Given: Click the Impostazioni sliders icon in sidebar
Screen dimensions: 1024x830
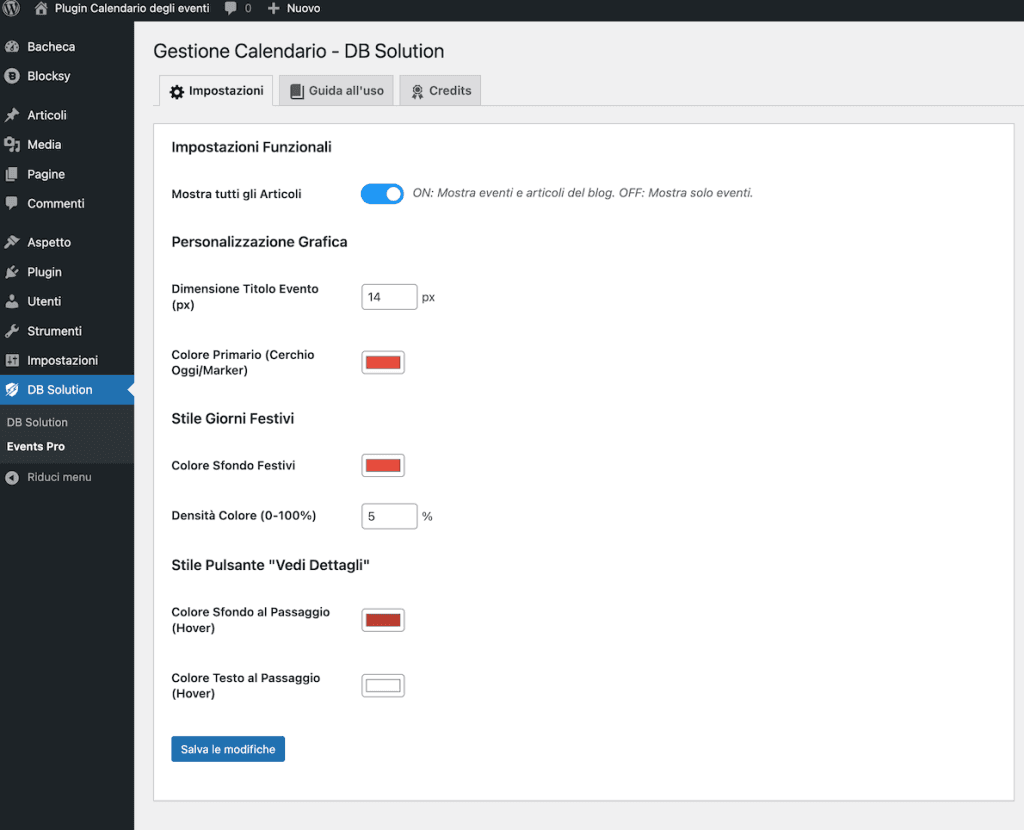Looking at the screenshot, I should click(x=12, y=360).
